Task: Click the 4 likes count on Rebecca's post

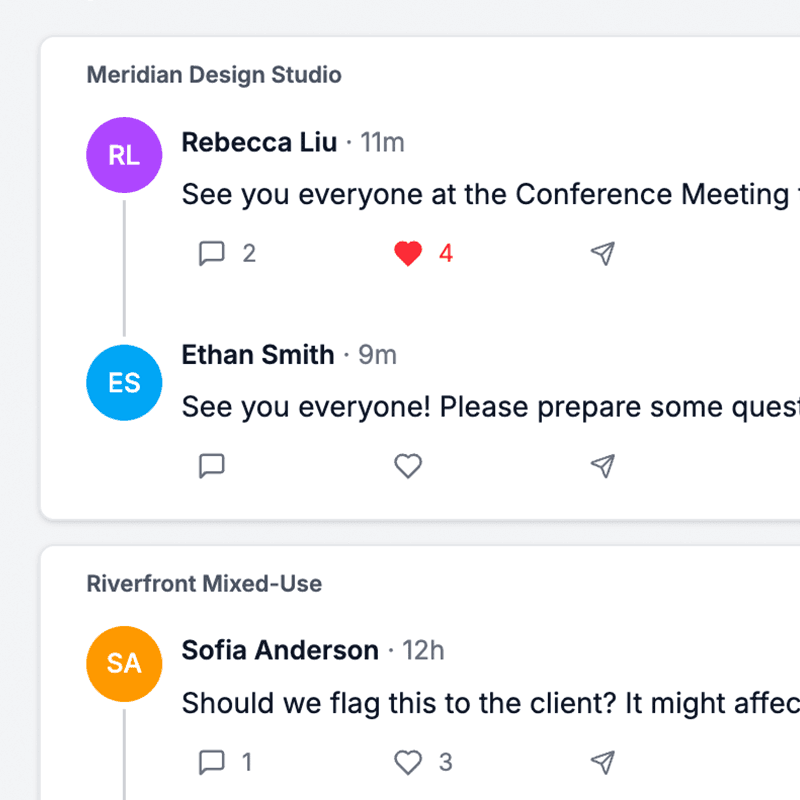Action: (444, 253)
